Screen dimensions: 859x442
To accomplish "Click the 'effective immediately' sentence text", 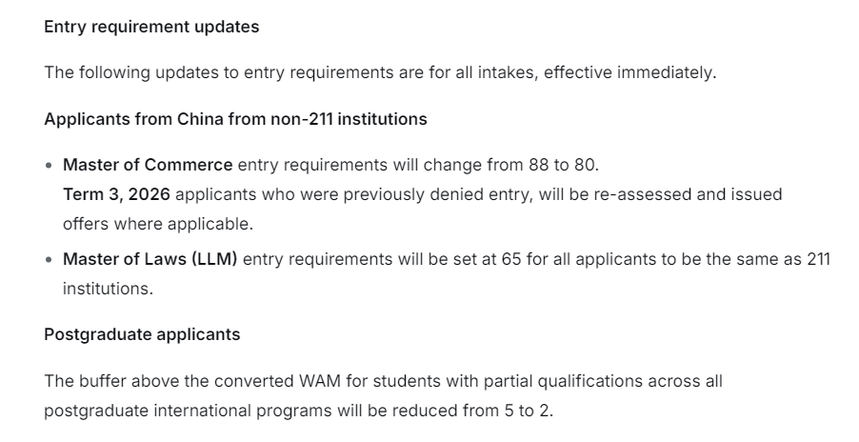I will (x=380, y=72).
